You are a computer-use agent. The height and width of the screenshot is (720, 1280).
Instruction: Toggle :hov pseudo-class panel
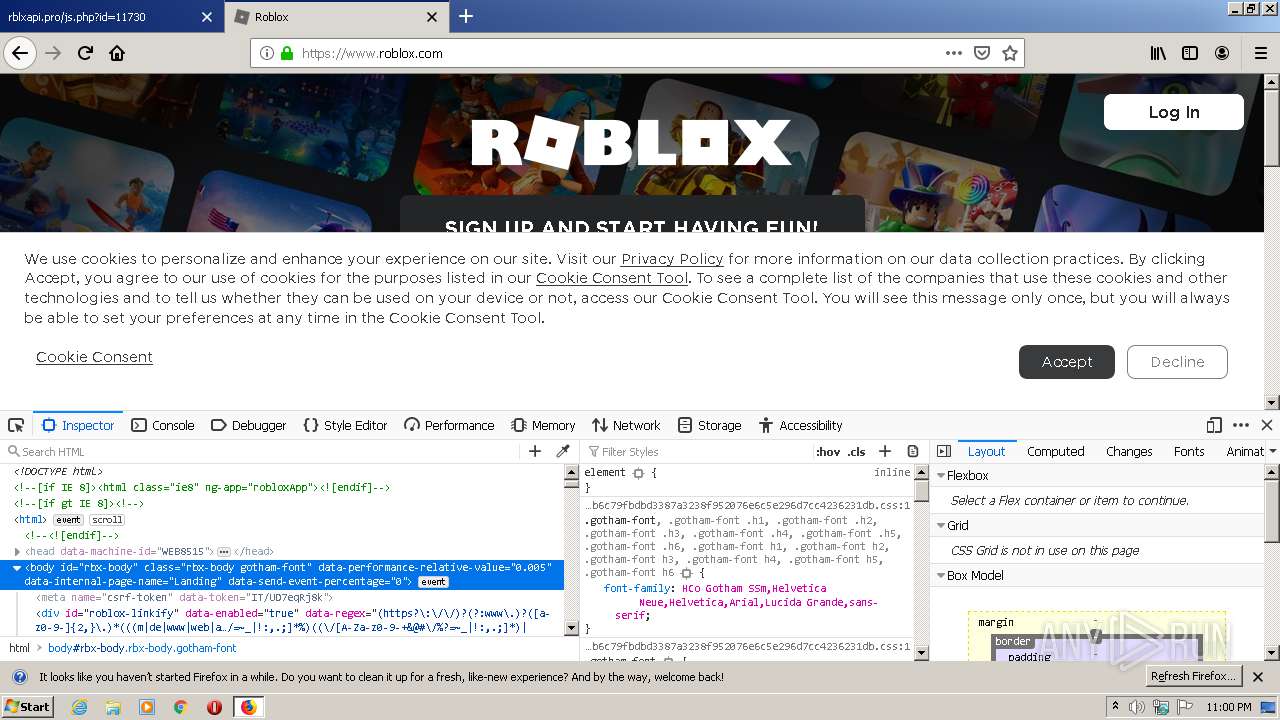[828, 452]
